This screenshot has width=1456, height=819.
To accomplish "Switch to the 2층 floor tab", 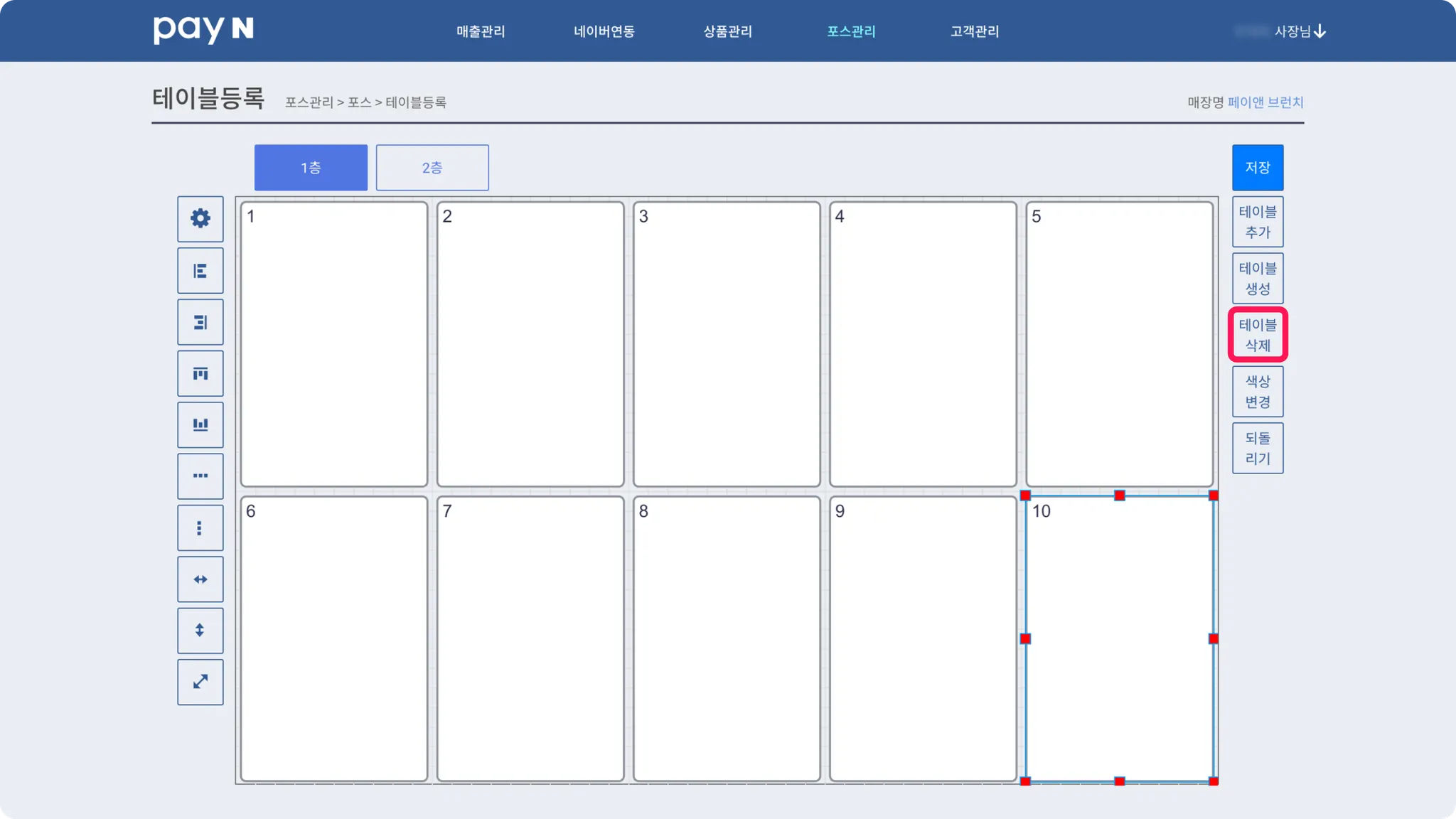I will (x=432, y=168).
